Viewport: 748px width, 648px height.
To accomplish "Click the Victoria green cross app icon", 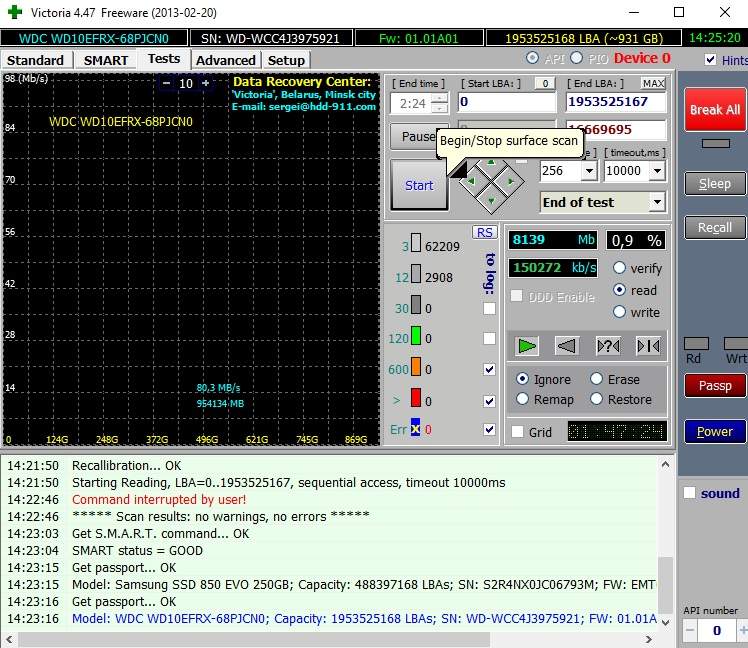I will (x=15, y=12).
